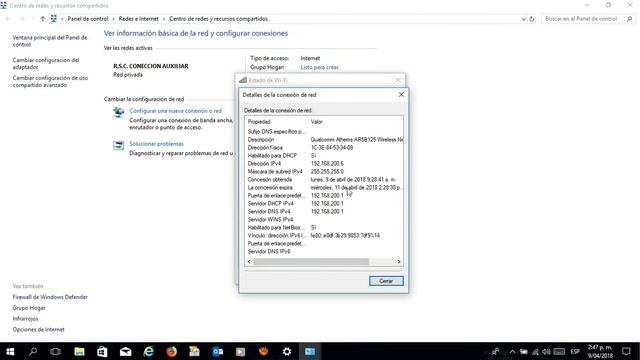Go to Redes e Internet breadcrumb

click(139, 19)
